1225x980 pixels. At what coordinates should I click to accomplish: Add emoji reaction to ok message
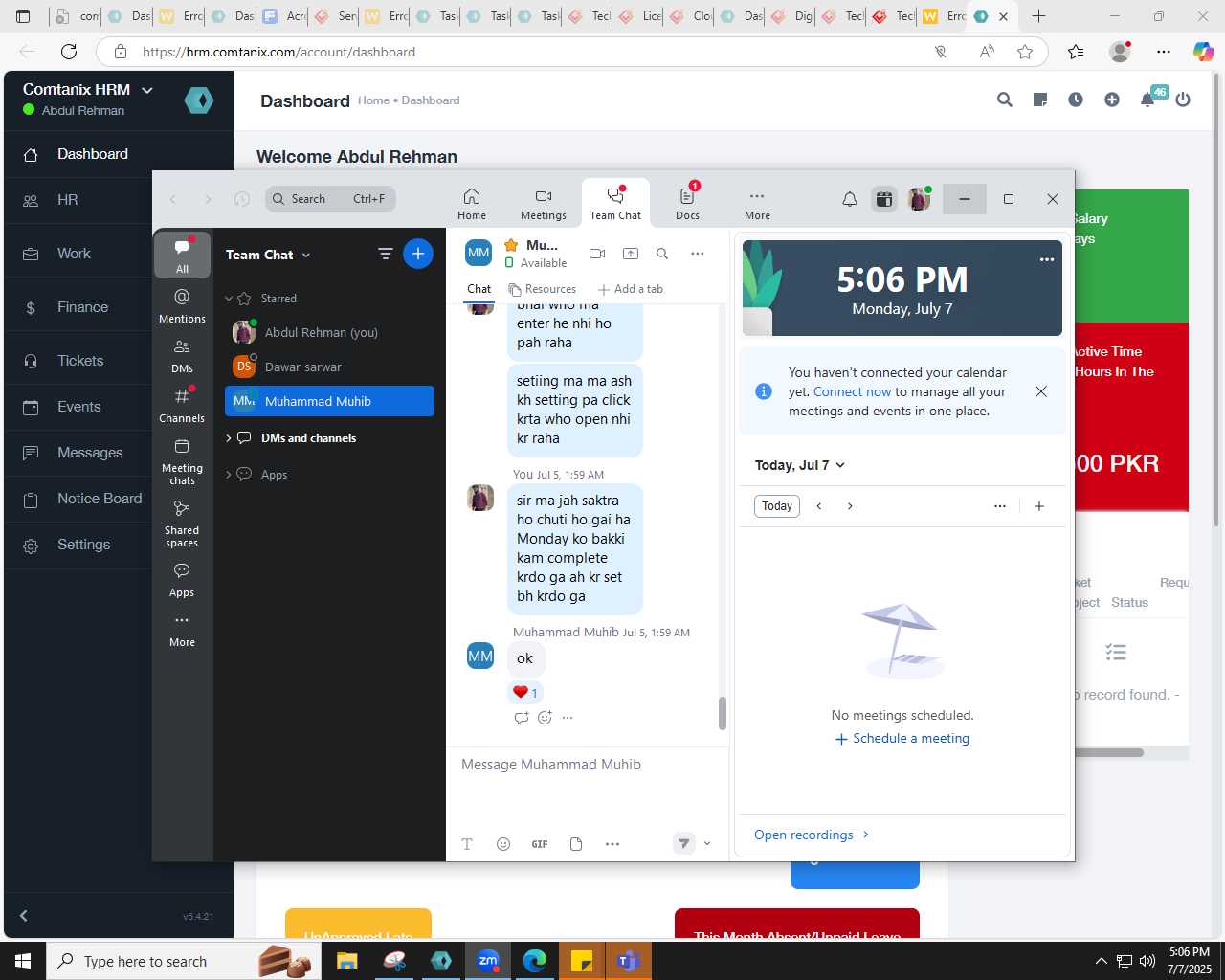[545, 718]
